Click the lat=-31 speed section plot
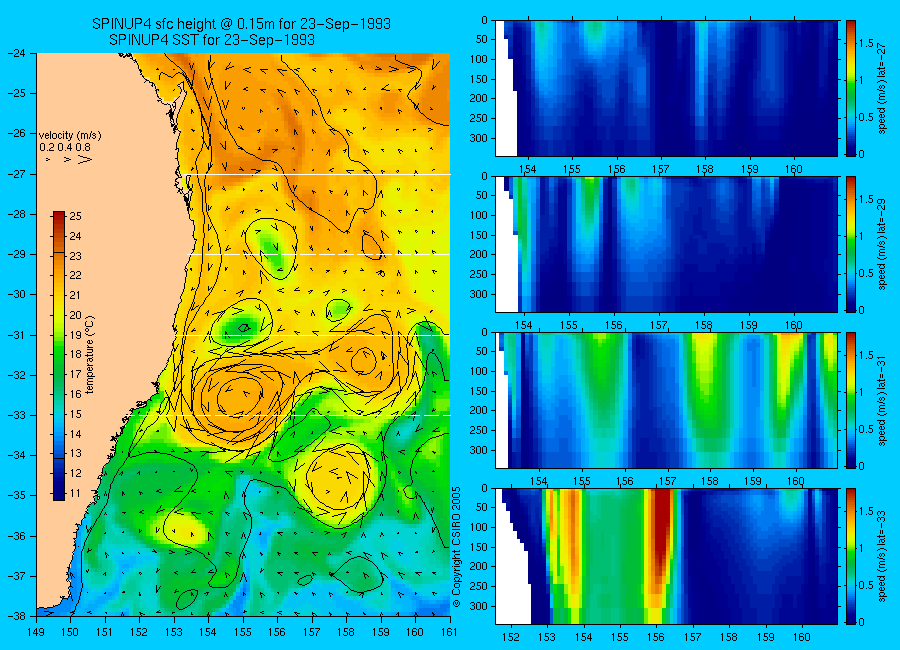Image resolution: width=900 pixels, height=650 pixels. (666, 400)
